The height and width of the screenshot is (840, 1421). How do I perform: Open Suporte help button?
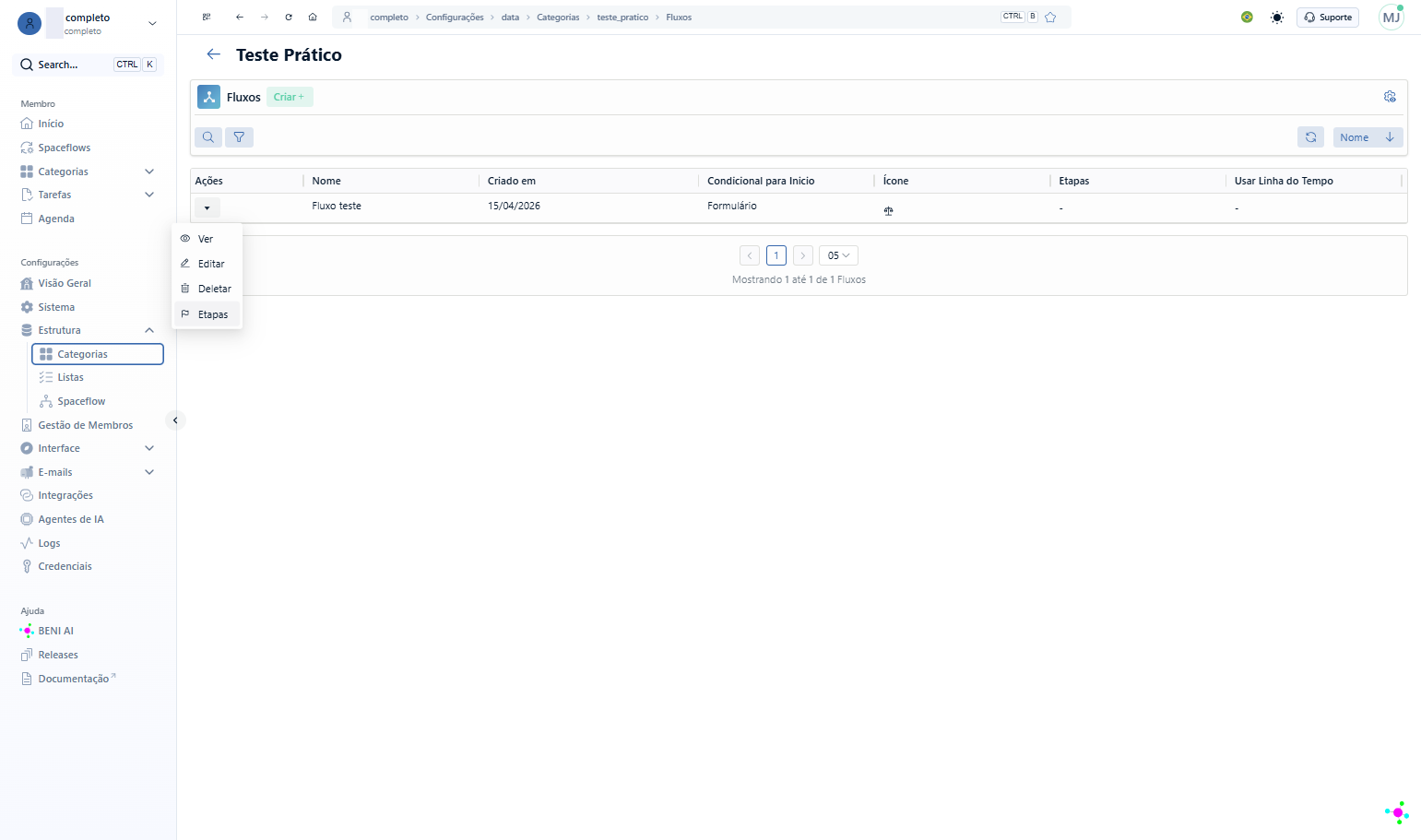(1328, 17)
